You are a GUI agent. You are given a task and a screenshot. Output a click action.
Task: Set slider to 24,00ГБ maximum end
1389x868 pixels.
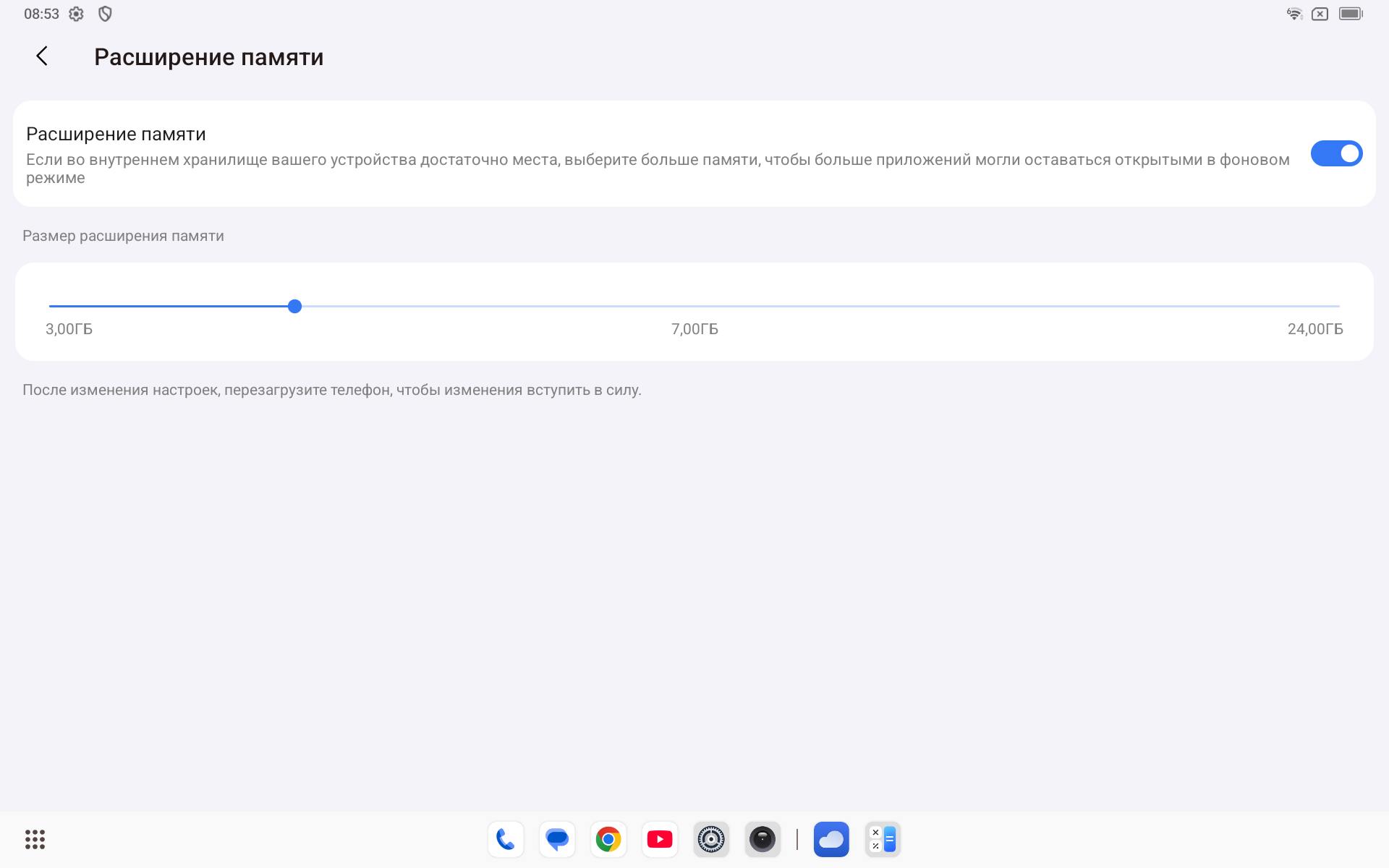(x=1338, y=307)
